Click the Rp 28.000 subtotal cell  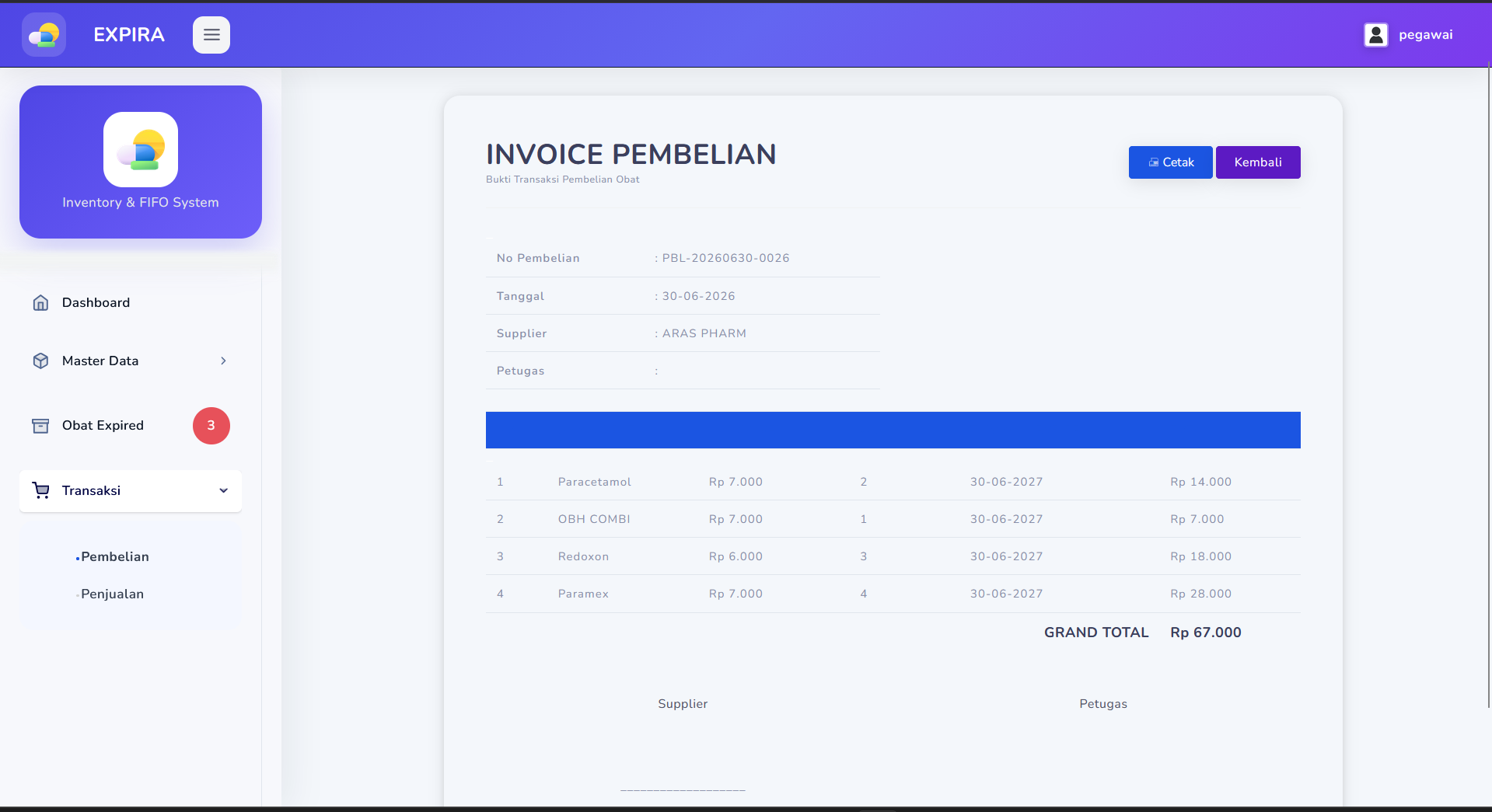[1201, 594]
